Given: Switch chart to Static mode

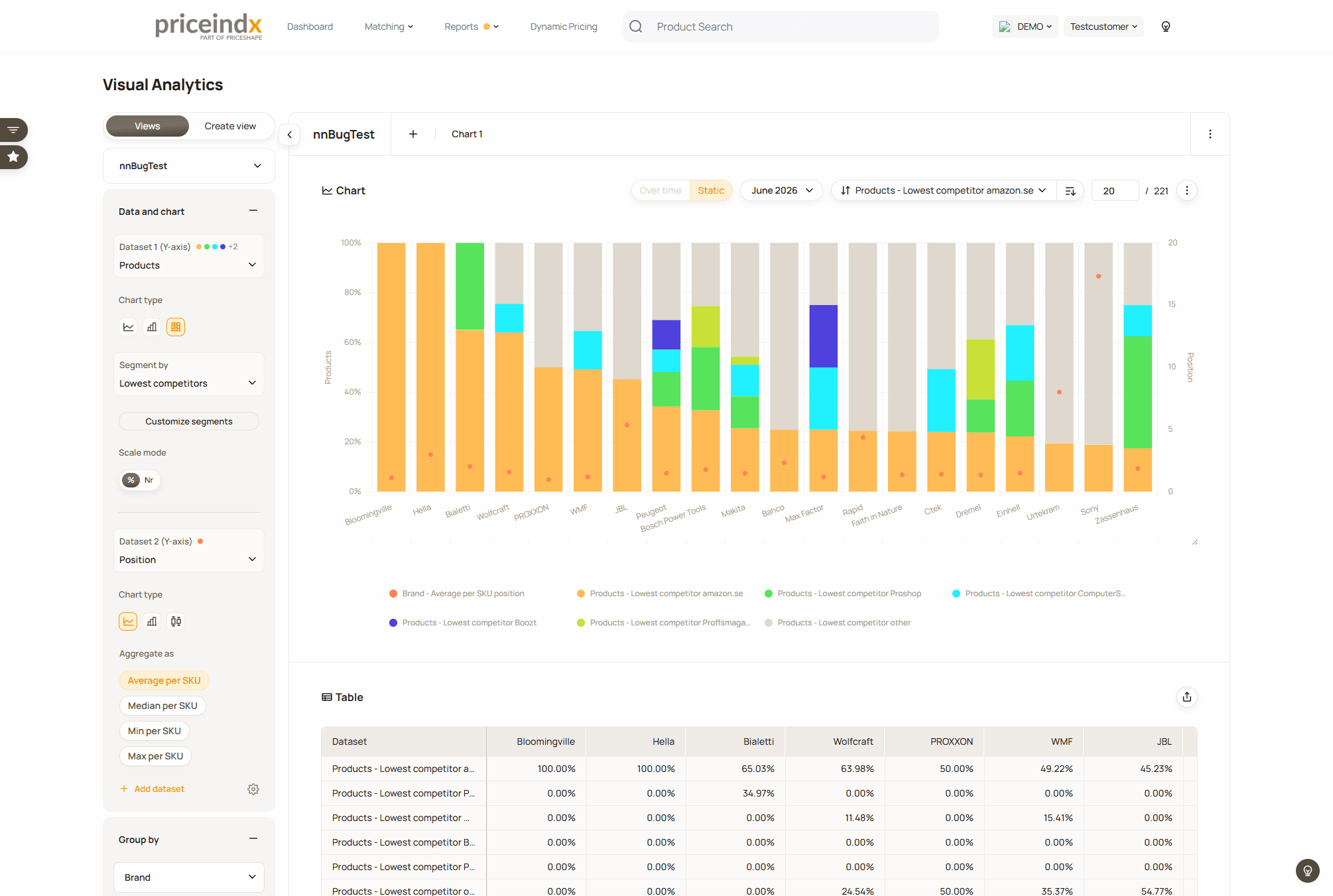Looking at the screenshot, I should [711, 191].
